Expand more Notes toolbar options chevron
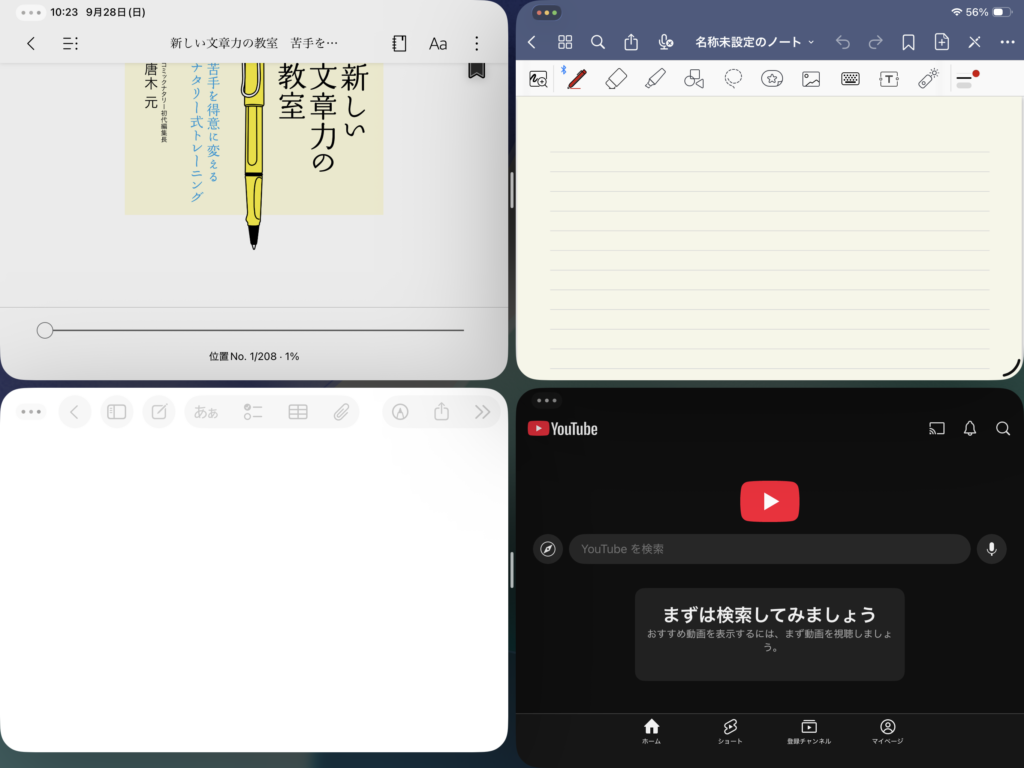1024x768 pixels. pyautogui.click(x=482, y=412)
